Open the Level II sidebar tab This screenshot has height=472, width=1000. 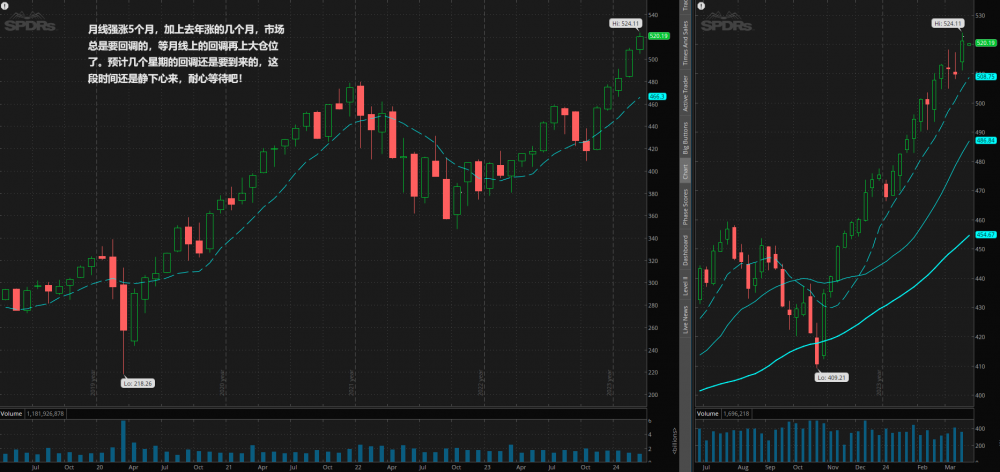click(686, 286)
